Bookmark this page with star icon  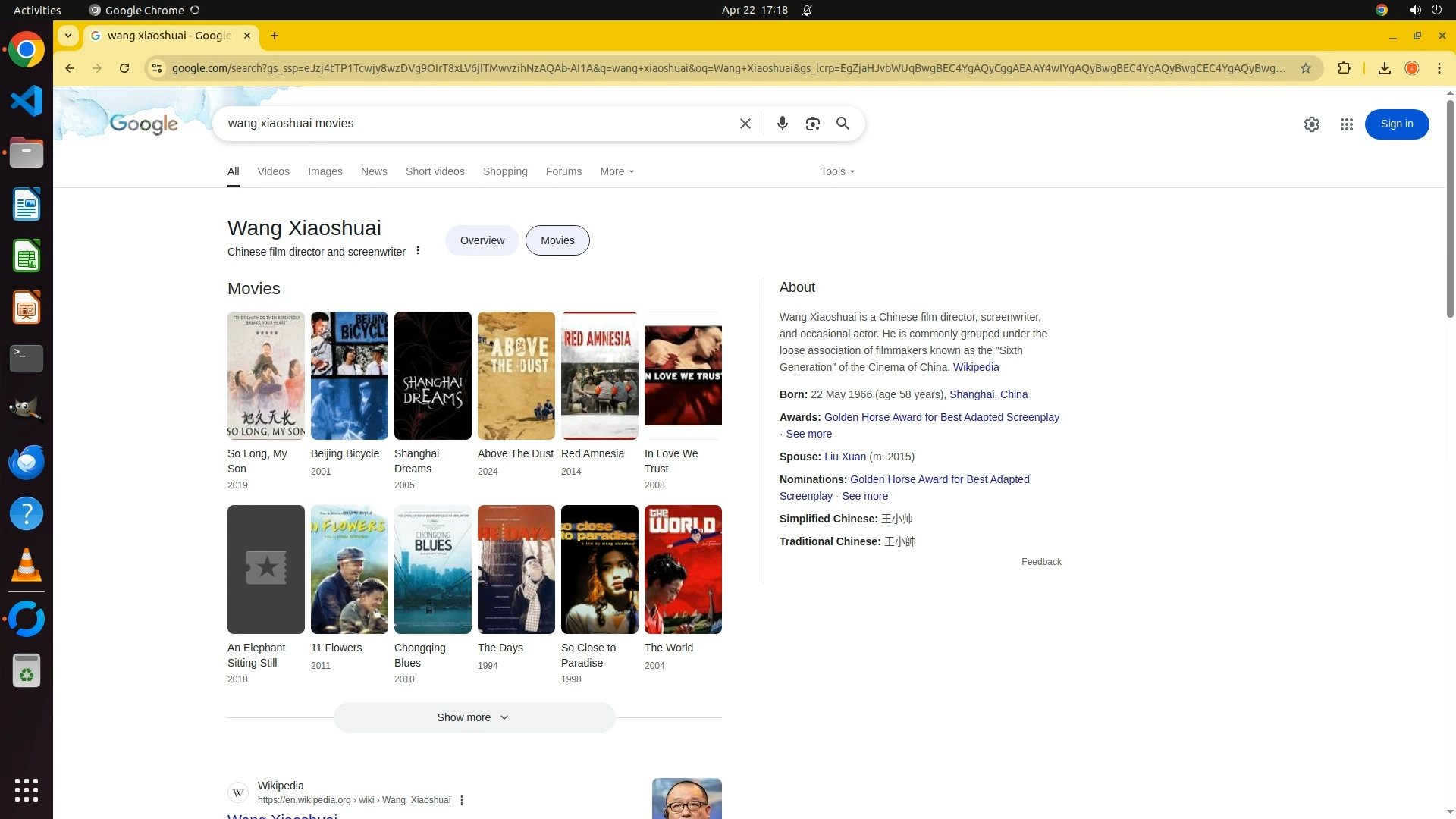point(1305,68)
